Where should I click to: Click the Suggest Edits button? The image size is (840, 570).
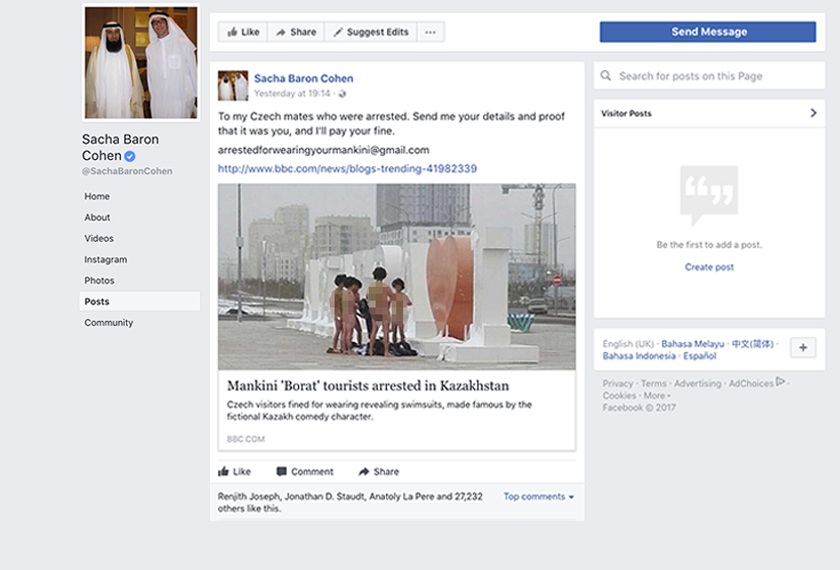[x=371, y=32]
